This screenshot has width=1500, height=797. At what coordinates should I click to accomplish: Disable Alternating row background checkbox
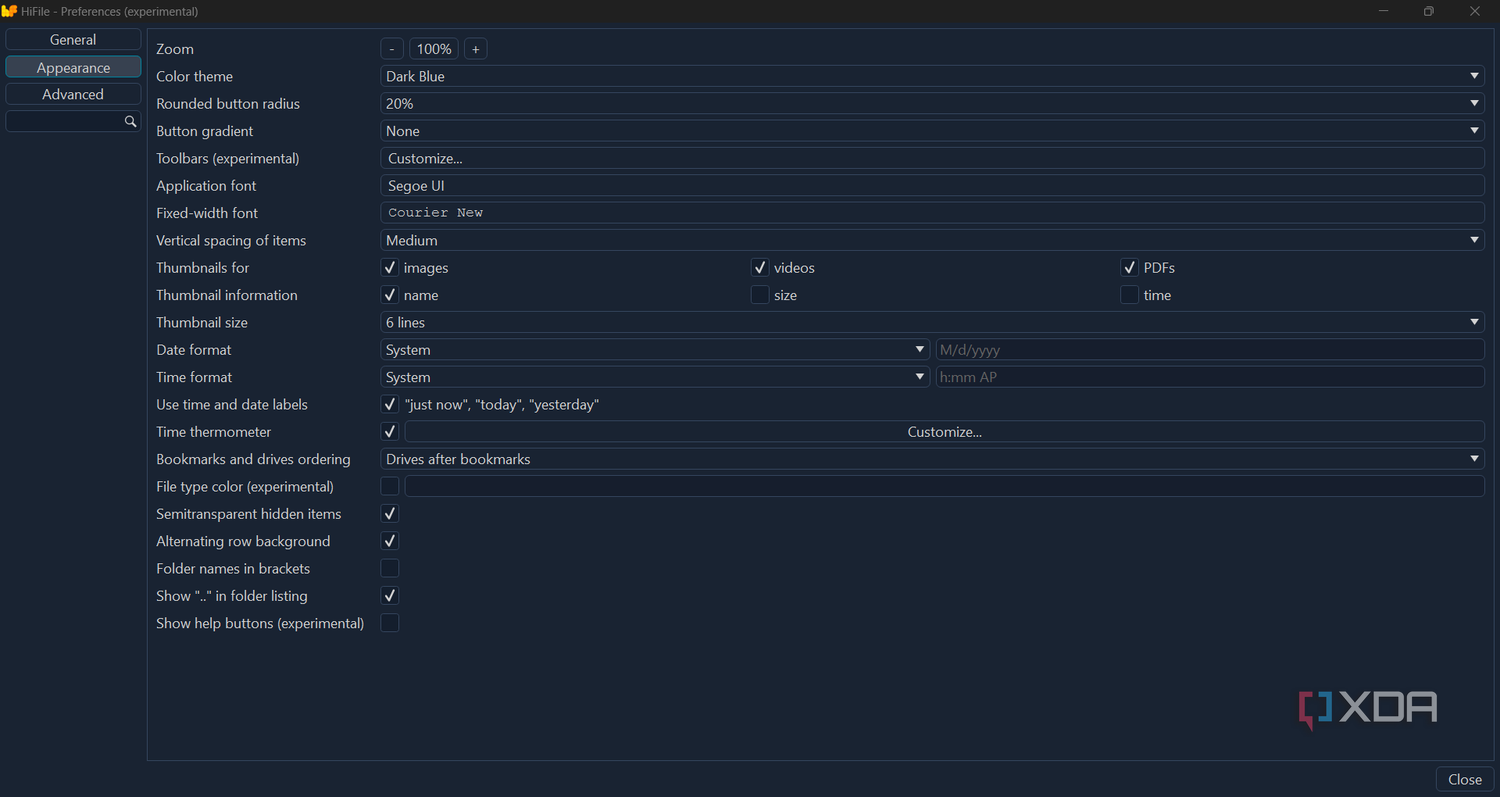tap(390, 541)
